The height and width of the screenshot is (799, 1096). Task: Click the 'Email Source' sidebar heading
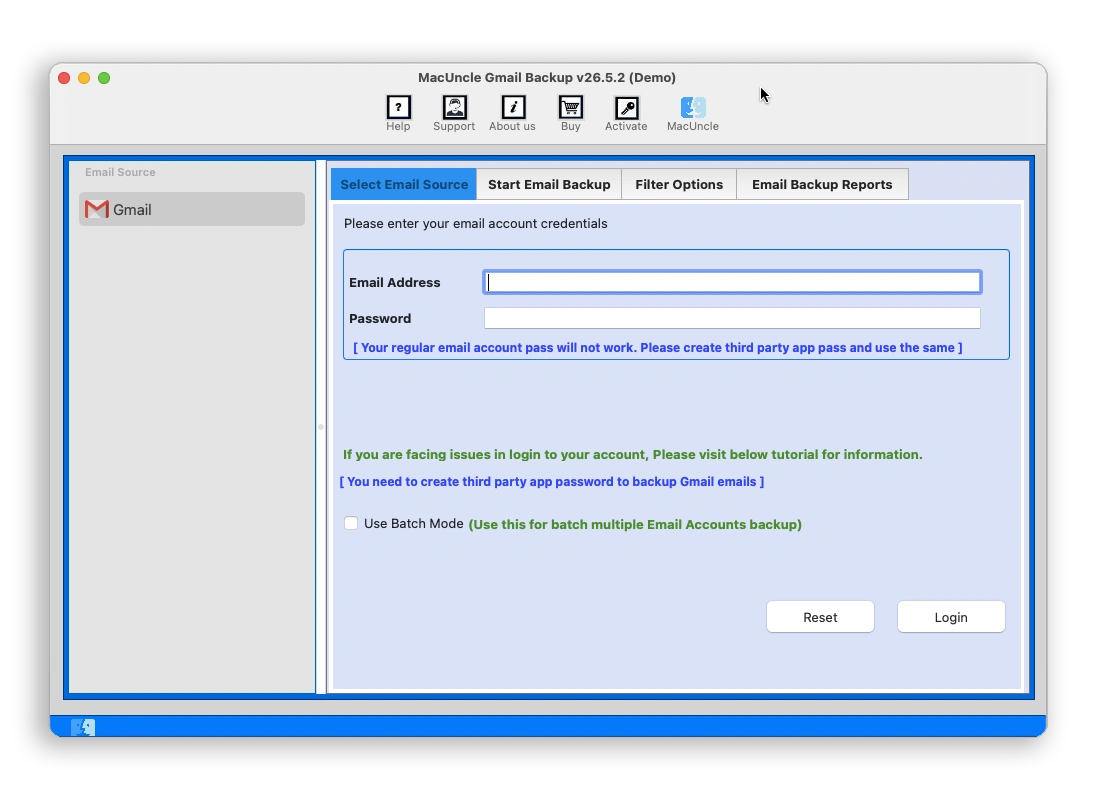coord(120,172)
